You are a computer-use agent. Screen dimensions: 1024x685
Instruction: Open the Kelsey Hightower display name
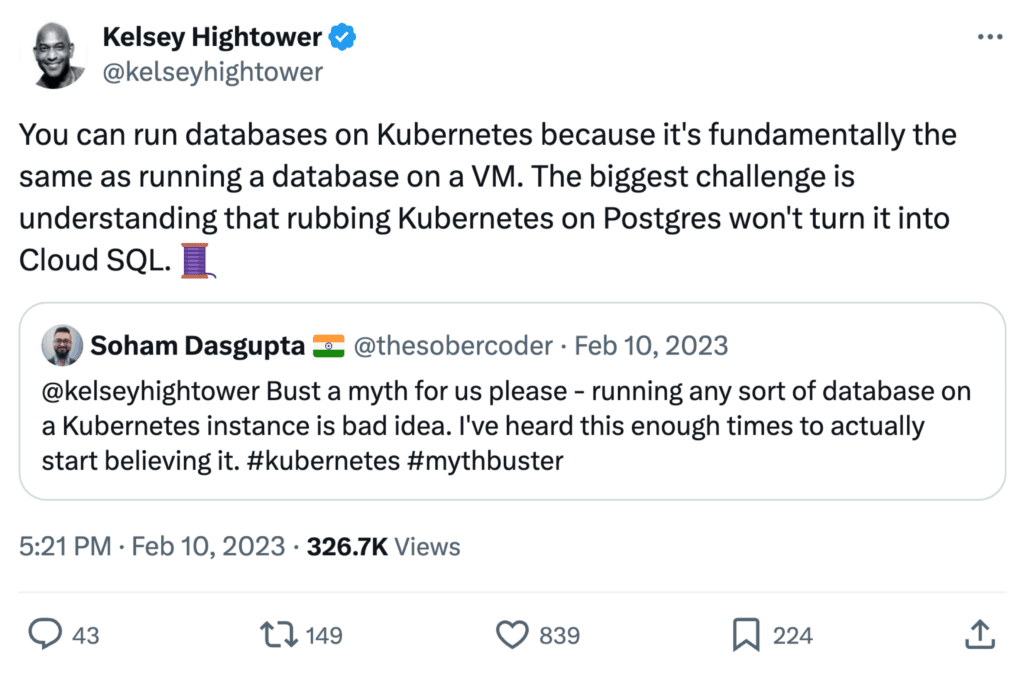click(x=212, y=39)
